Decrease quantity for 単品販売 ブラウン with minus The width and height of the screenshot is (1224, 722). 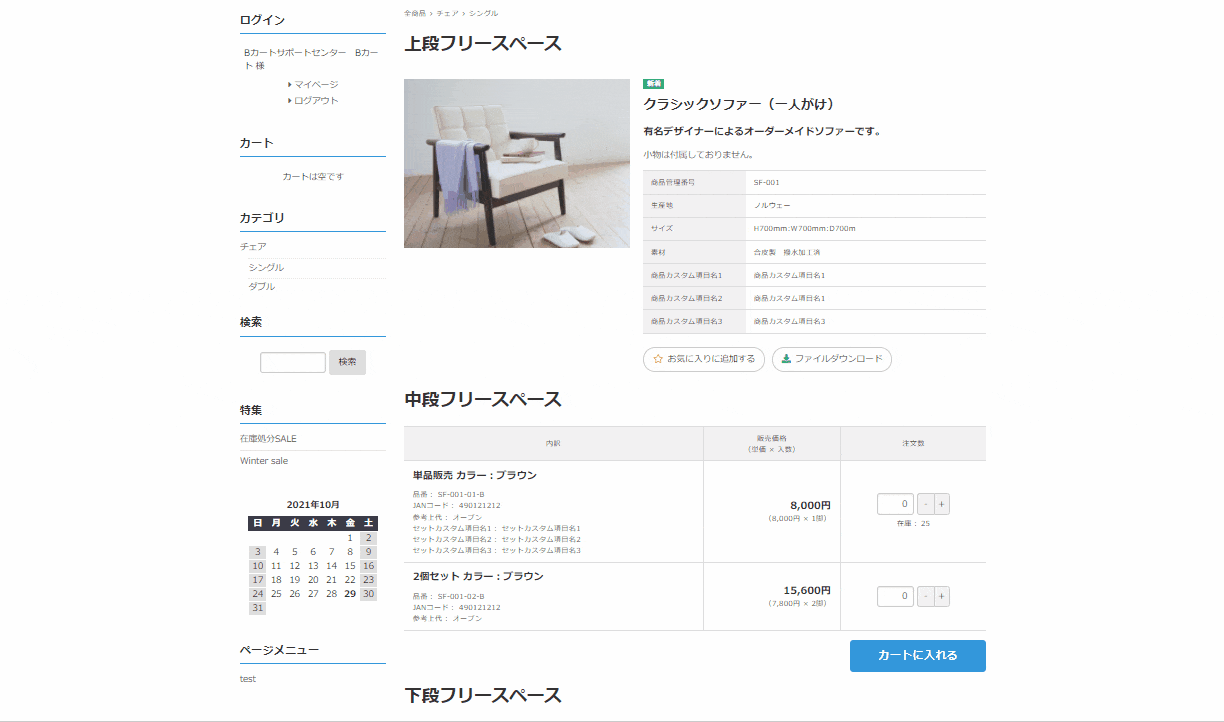[x=925, y=505]
